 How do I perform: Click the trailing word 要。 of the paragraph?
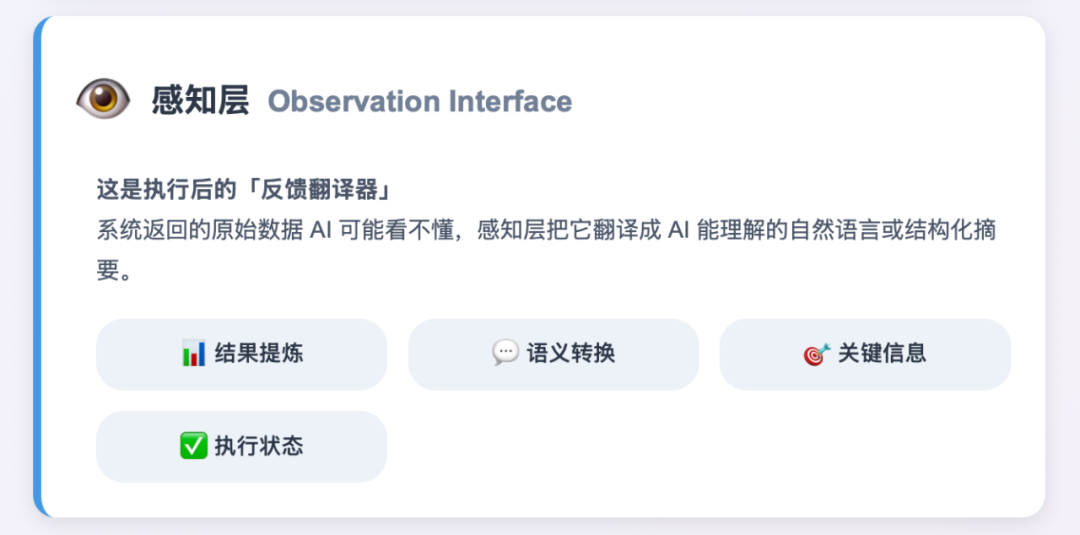point(114,271)
